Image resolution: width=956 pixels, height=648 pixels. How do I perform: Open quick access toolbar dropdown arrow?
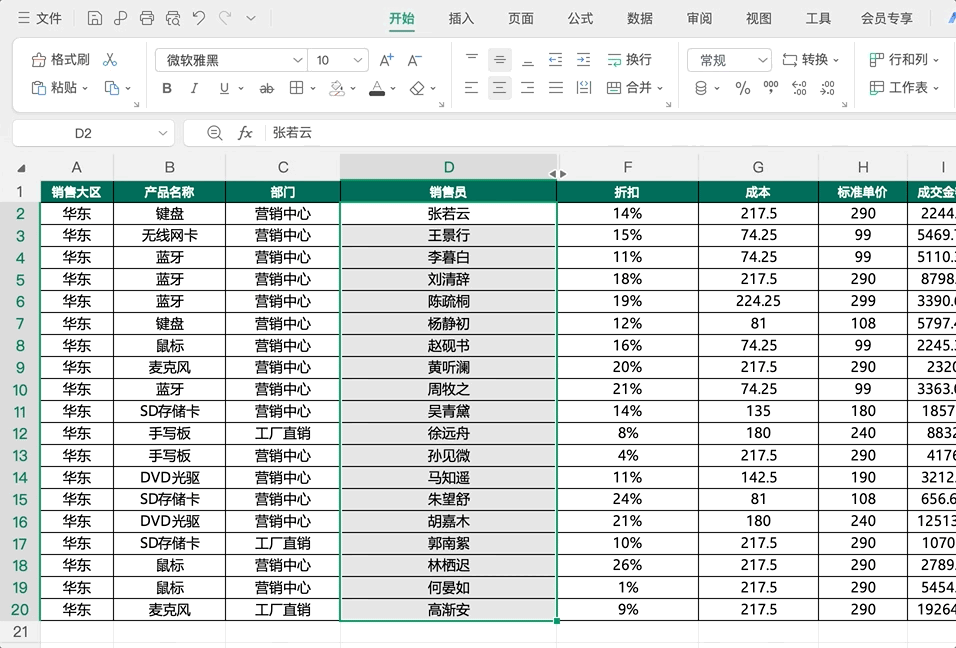[251, 18]
